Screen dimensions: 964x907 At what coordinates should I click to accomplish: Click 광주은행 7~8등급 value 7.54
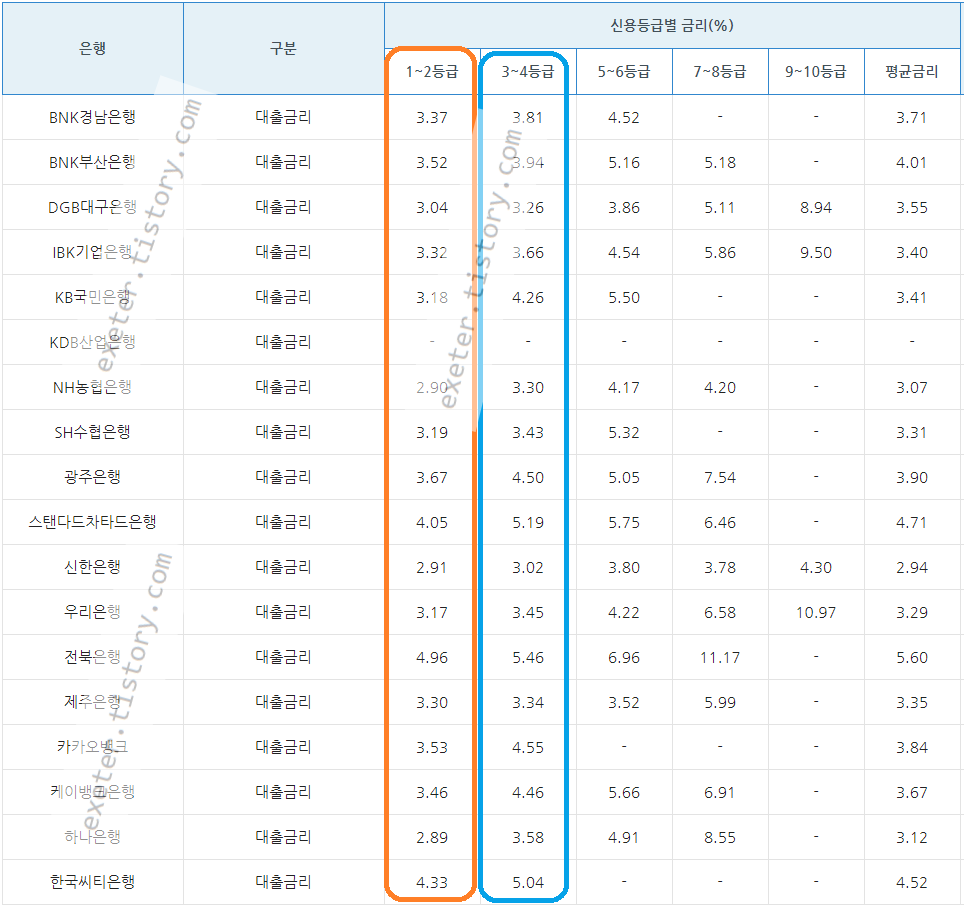click(x=719, y=478)
